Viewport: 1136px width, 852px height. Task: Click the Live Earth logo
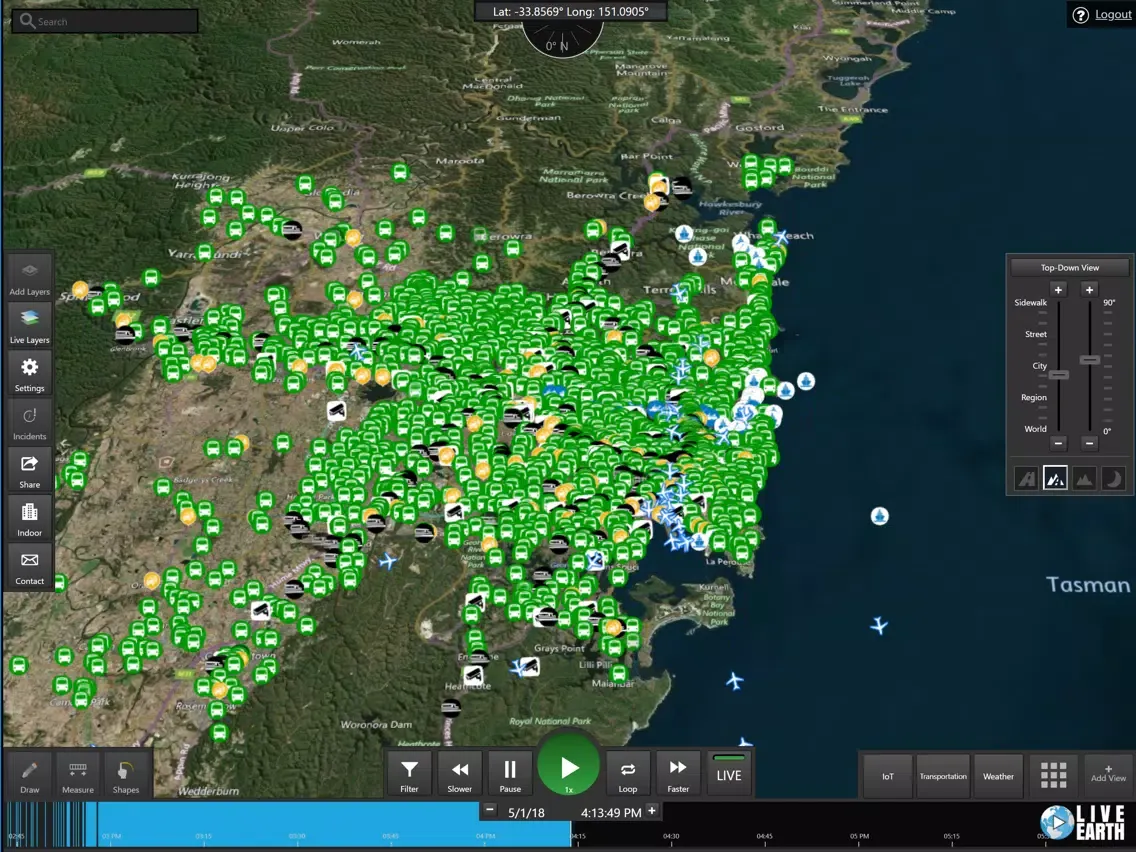(x=1083, y=822)
